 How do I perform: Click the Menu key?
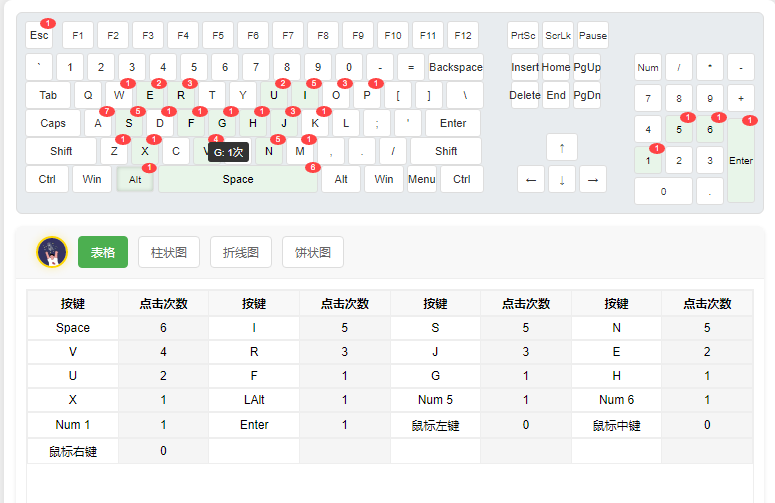422,179
